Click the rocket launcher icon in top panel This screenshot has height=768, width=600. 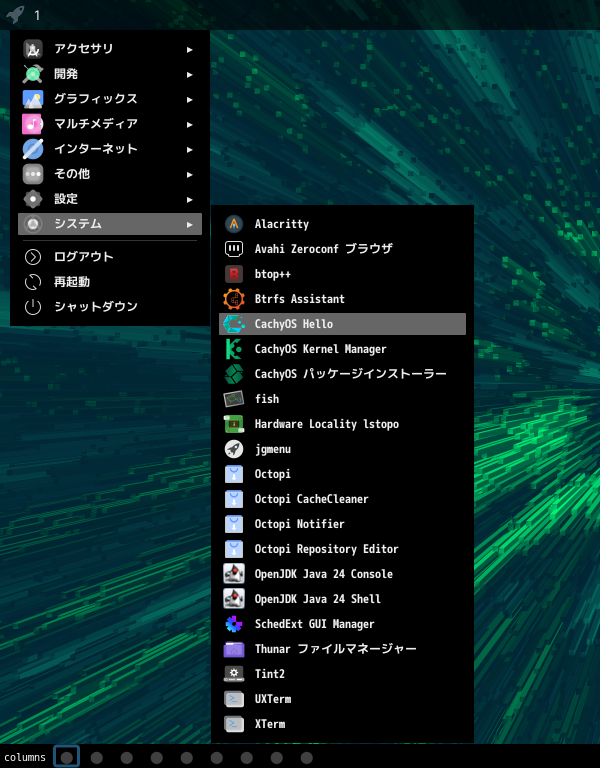[x=15, y=14]
